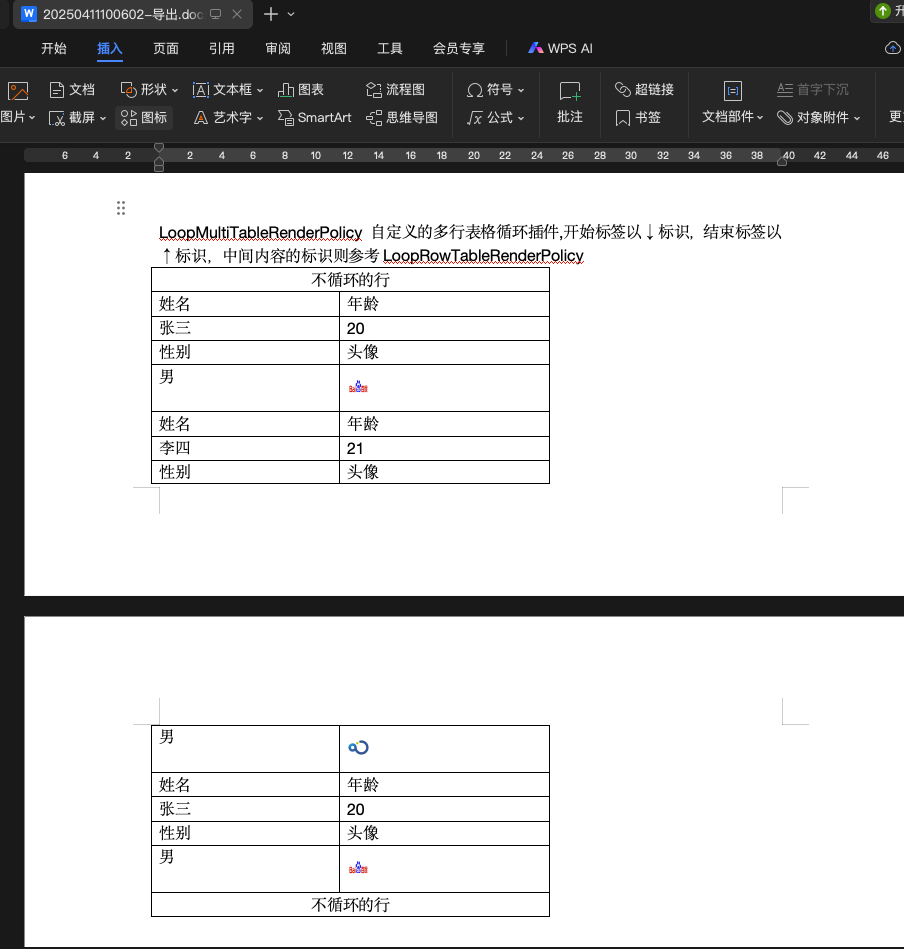Expand the 形状 shapes dropdown
The image size is (904, 949).
(x=149, y=90)
